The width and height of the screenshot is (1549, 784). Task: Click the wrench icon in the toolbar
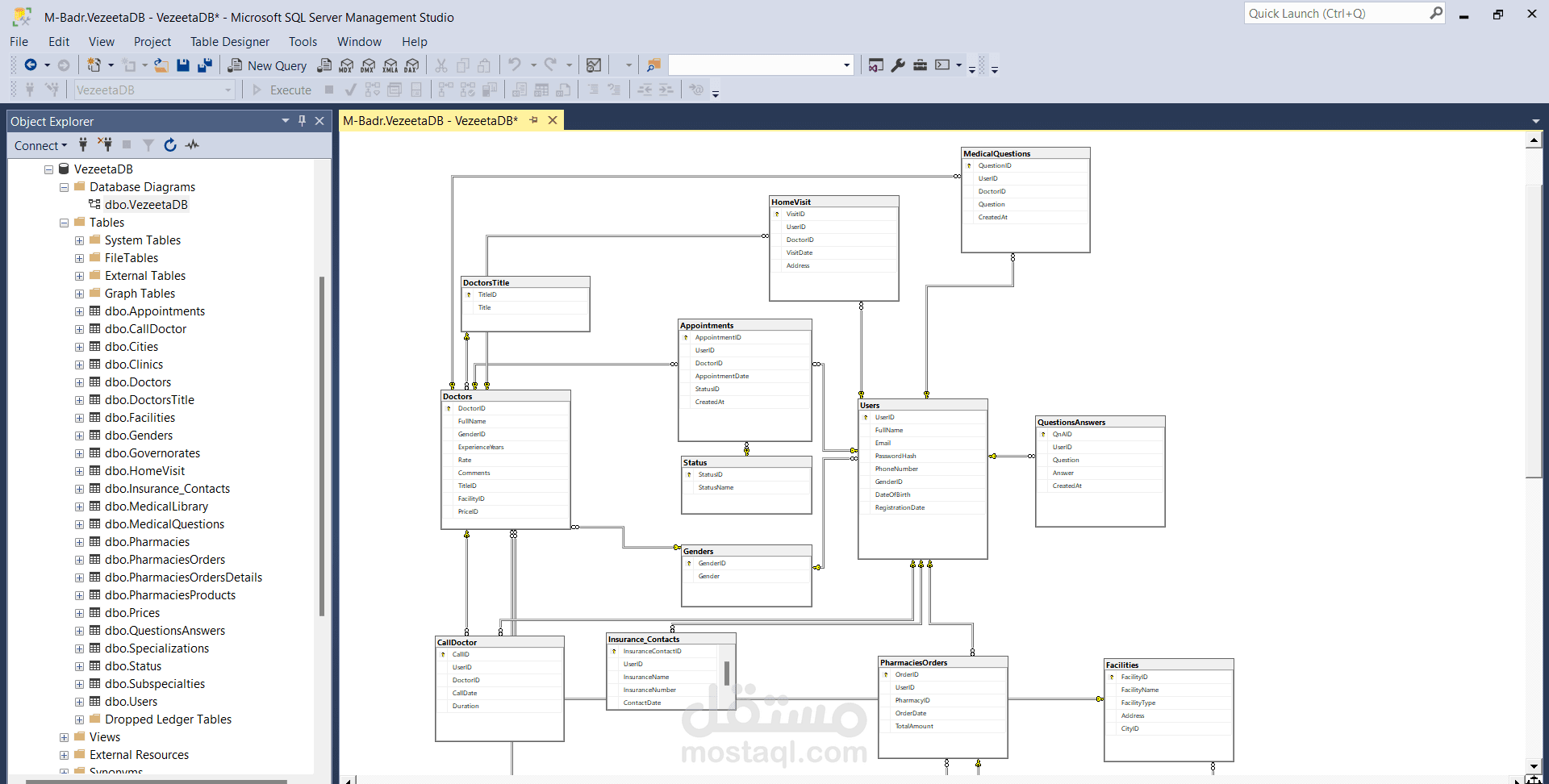click(x=898, y=65)
